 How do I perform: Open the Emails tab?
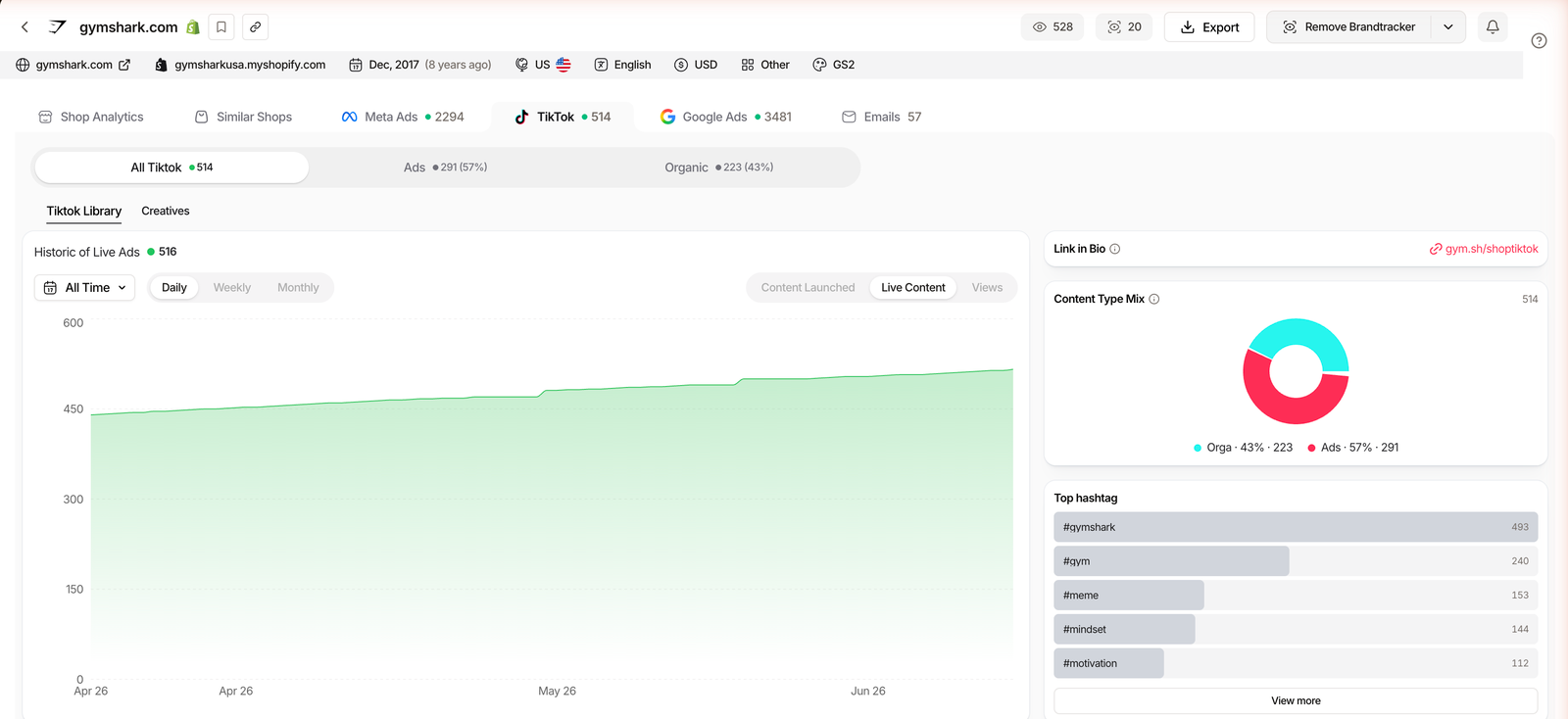tap(882, 117)
